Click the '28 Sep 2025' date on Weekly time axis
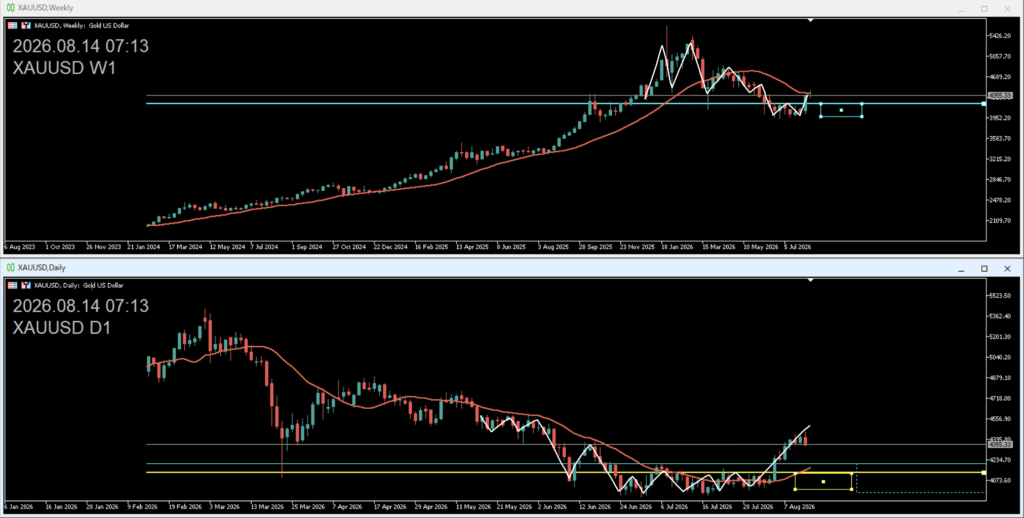This screenshot has width=1024, height=518. [x=596, y=248]
